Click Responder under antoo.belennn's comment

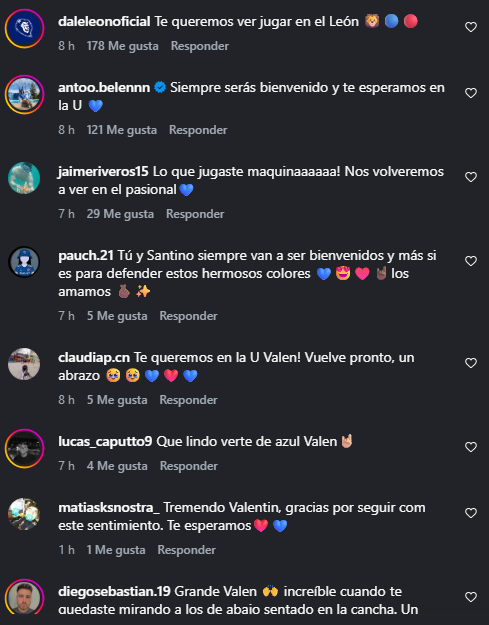click(x=198, y=130)
